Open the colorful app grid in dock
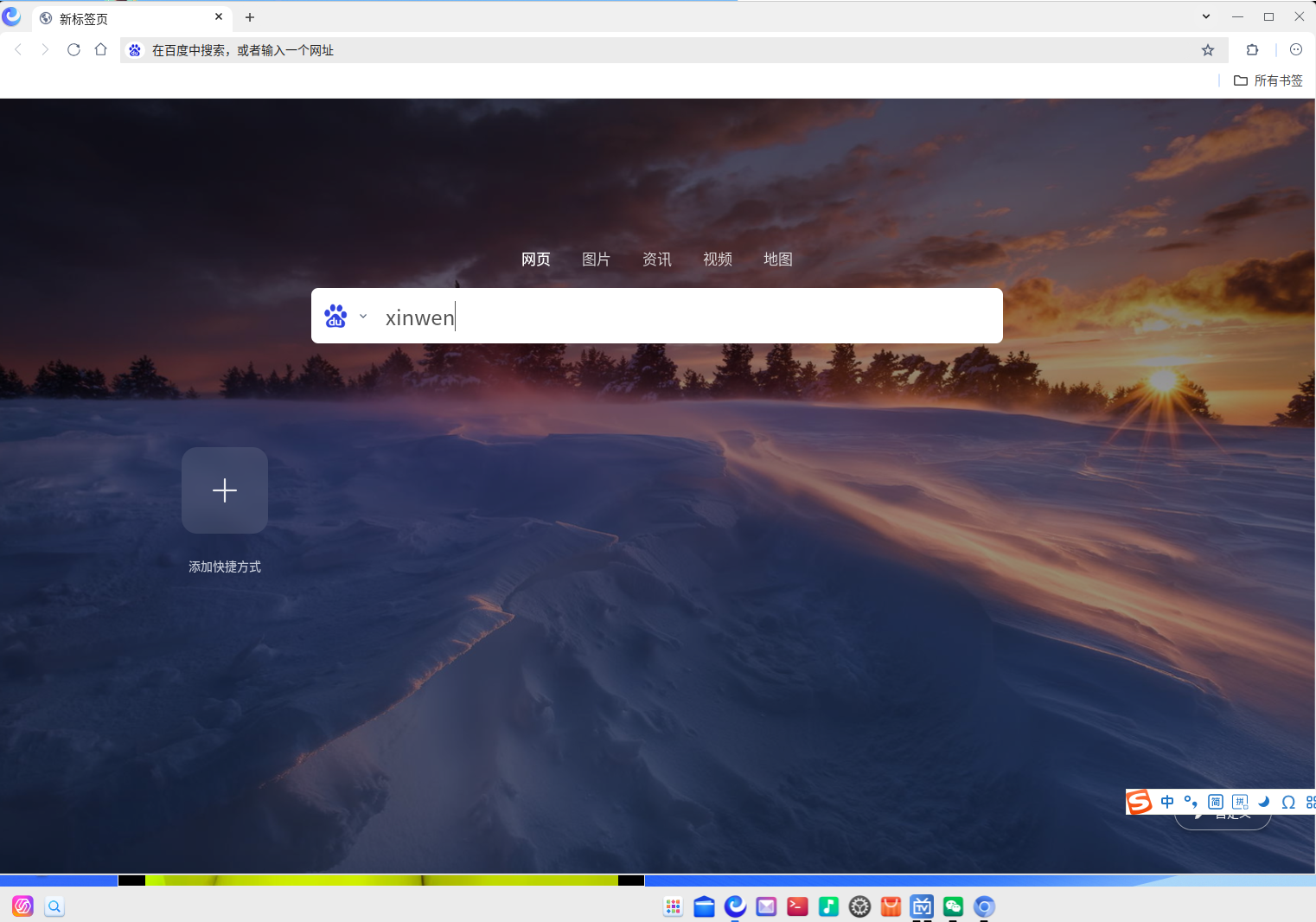The width and height of the screenshot is (1316, 922). [x=674, y=906]
